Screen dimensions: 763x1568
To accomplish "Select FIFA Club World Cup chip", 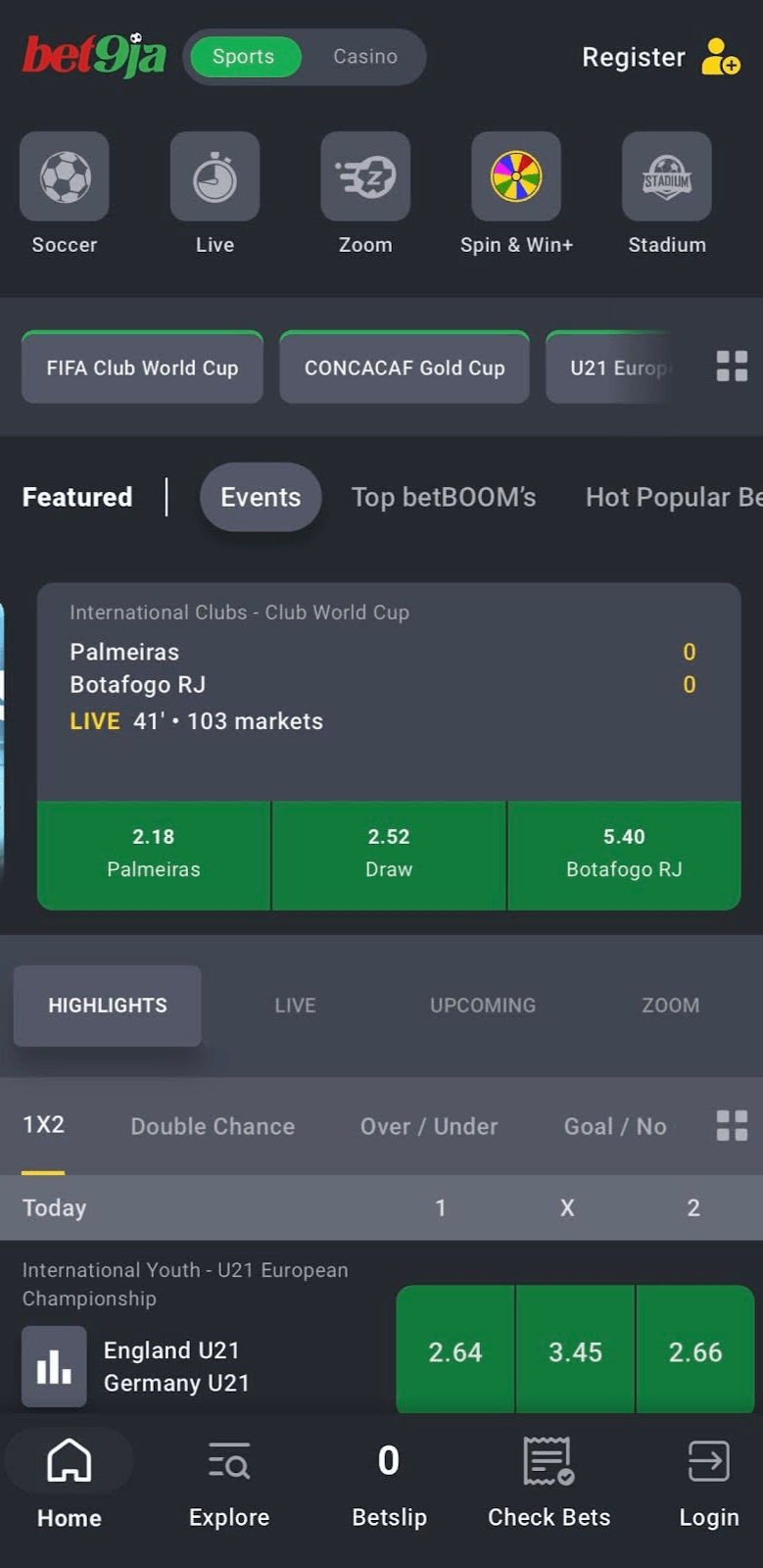I will tap(141, 367).
